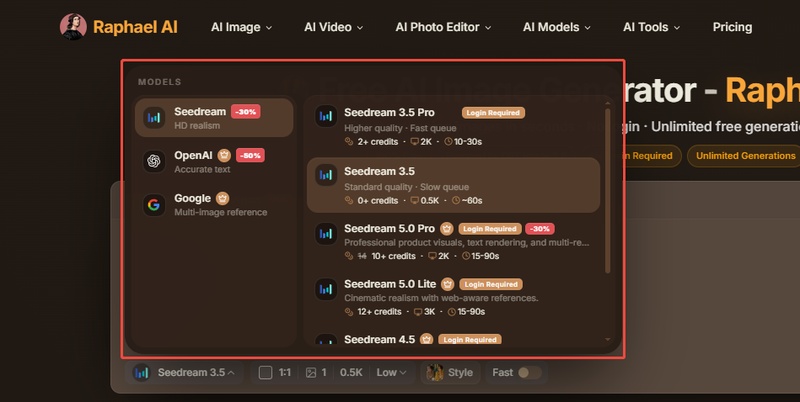Select the Google model family
The height and width of the screenshot is (402, 800).
[x=214, y=205]
